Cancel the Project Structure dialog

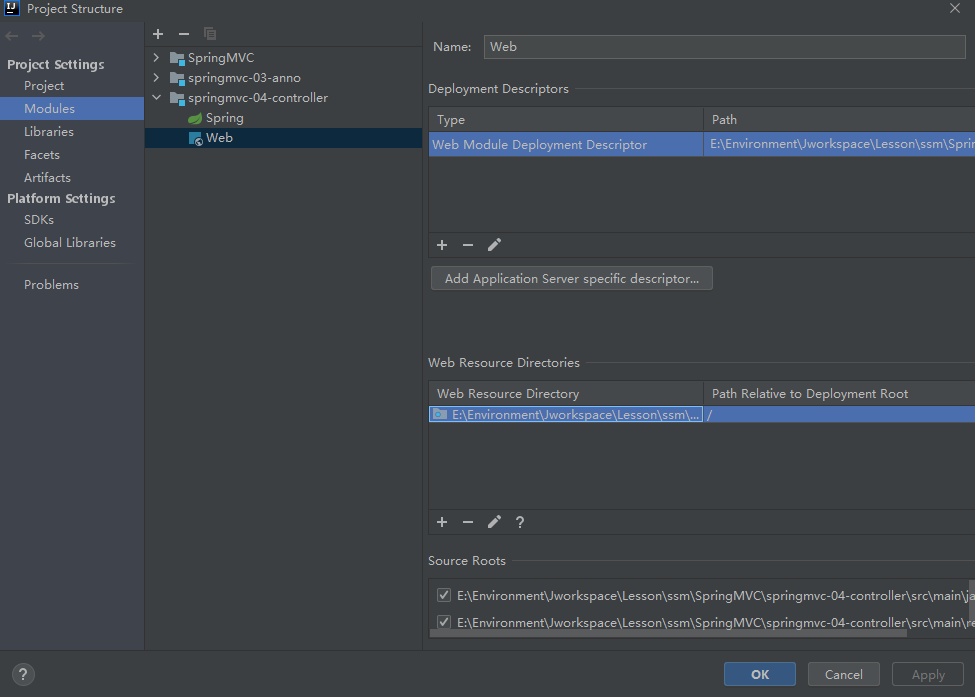(x=843, y=675)
